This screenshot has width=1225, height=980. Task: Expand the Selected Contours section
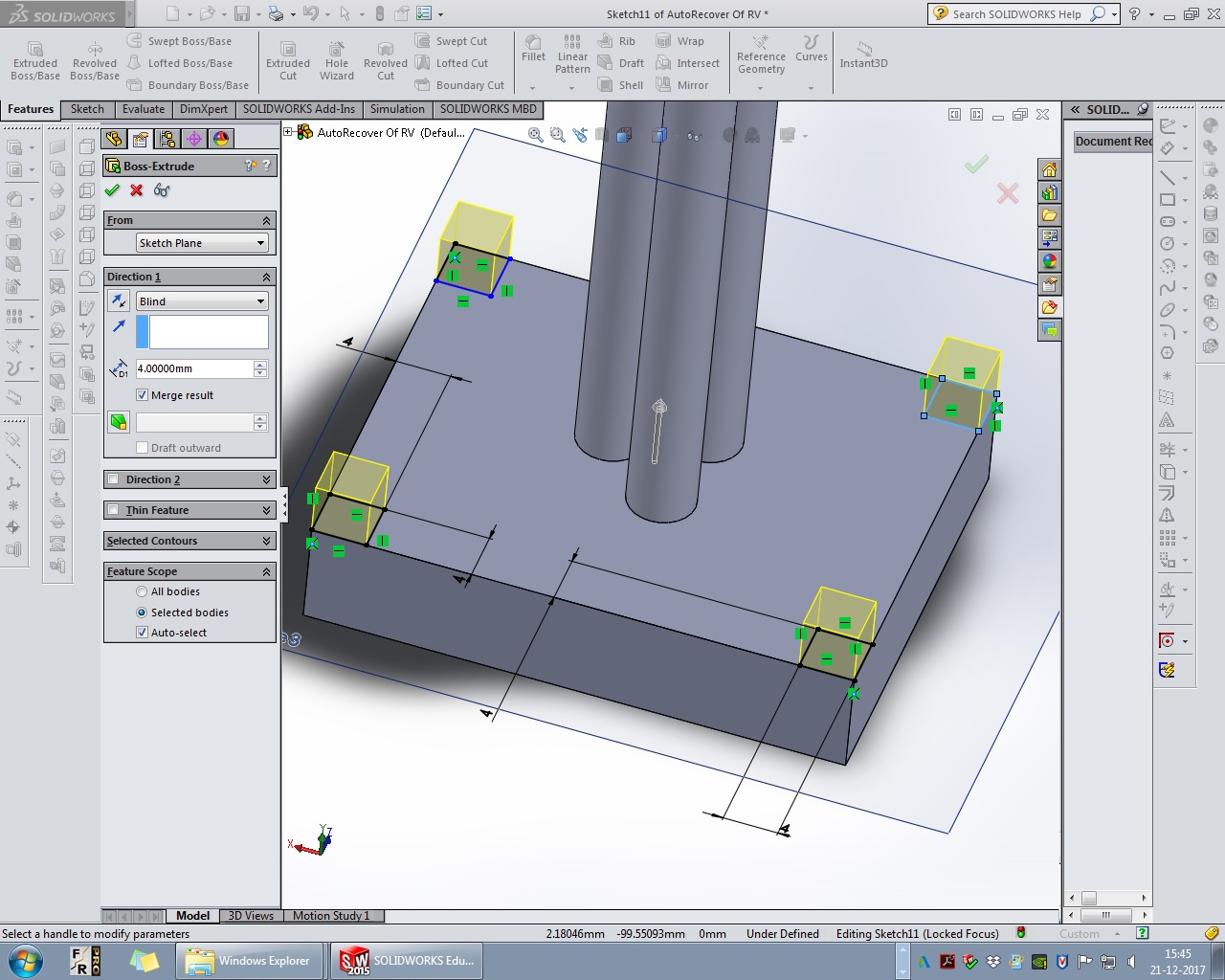189,541
